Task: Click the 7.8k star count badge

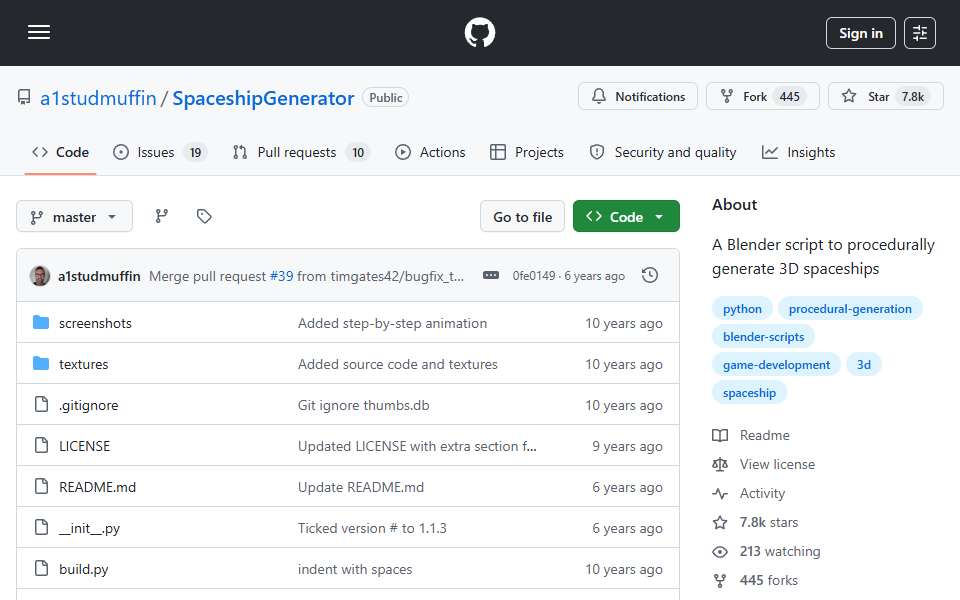Action: click(x=913, y=97)
